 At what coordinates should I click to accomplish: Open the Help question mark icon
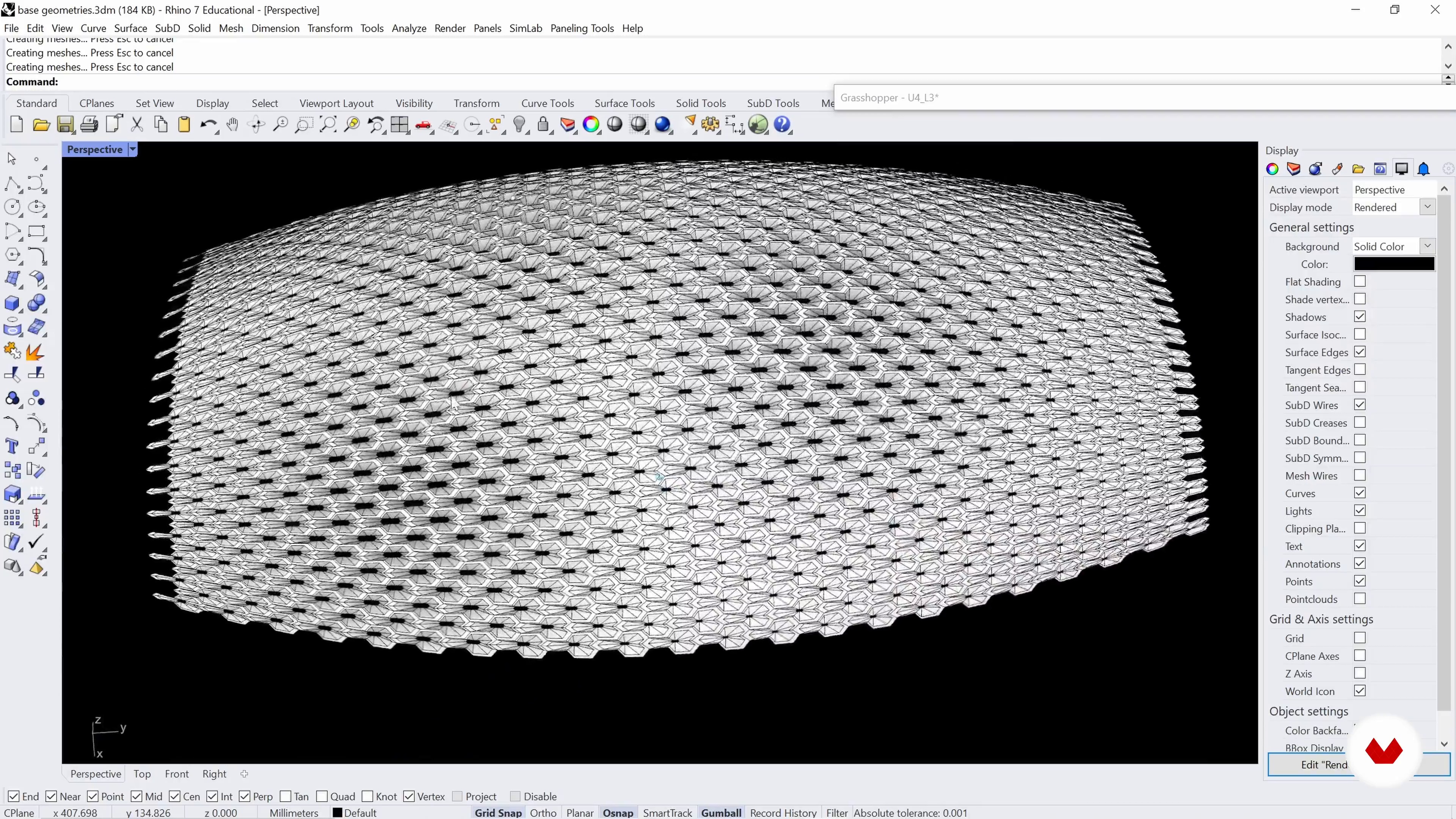coord(782,124)
